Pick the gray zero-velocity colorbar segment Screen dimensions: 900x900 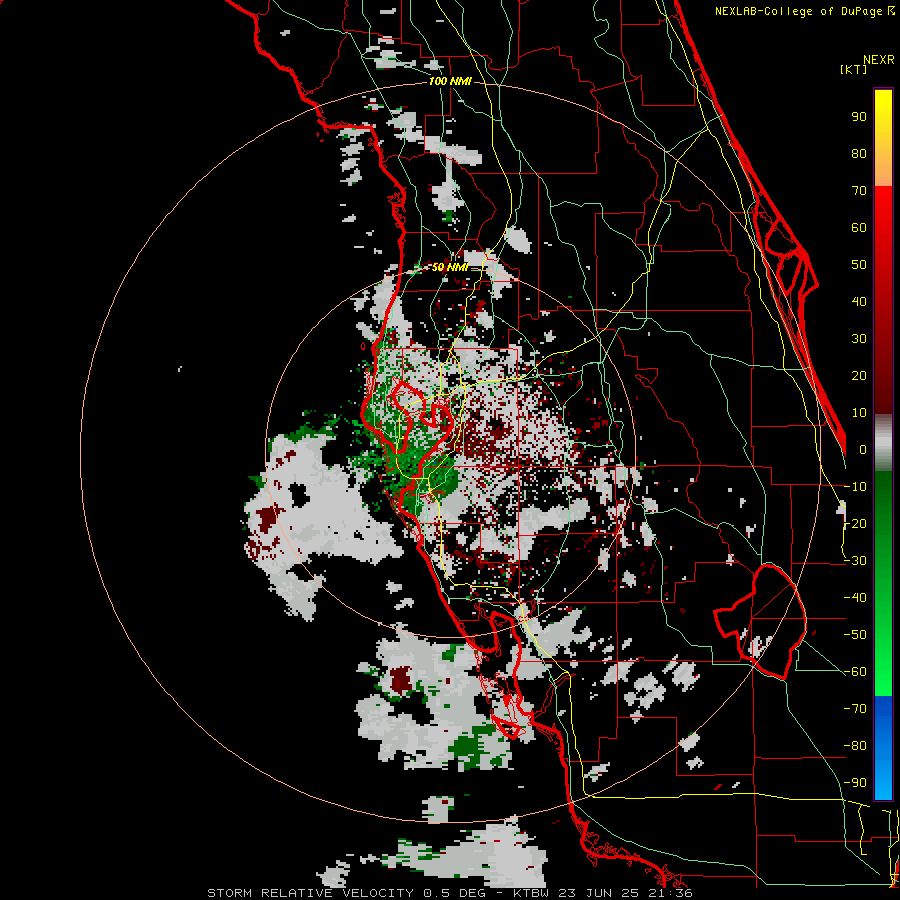coord(883,443)
